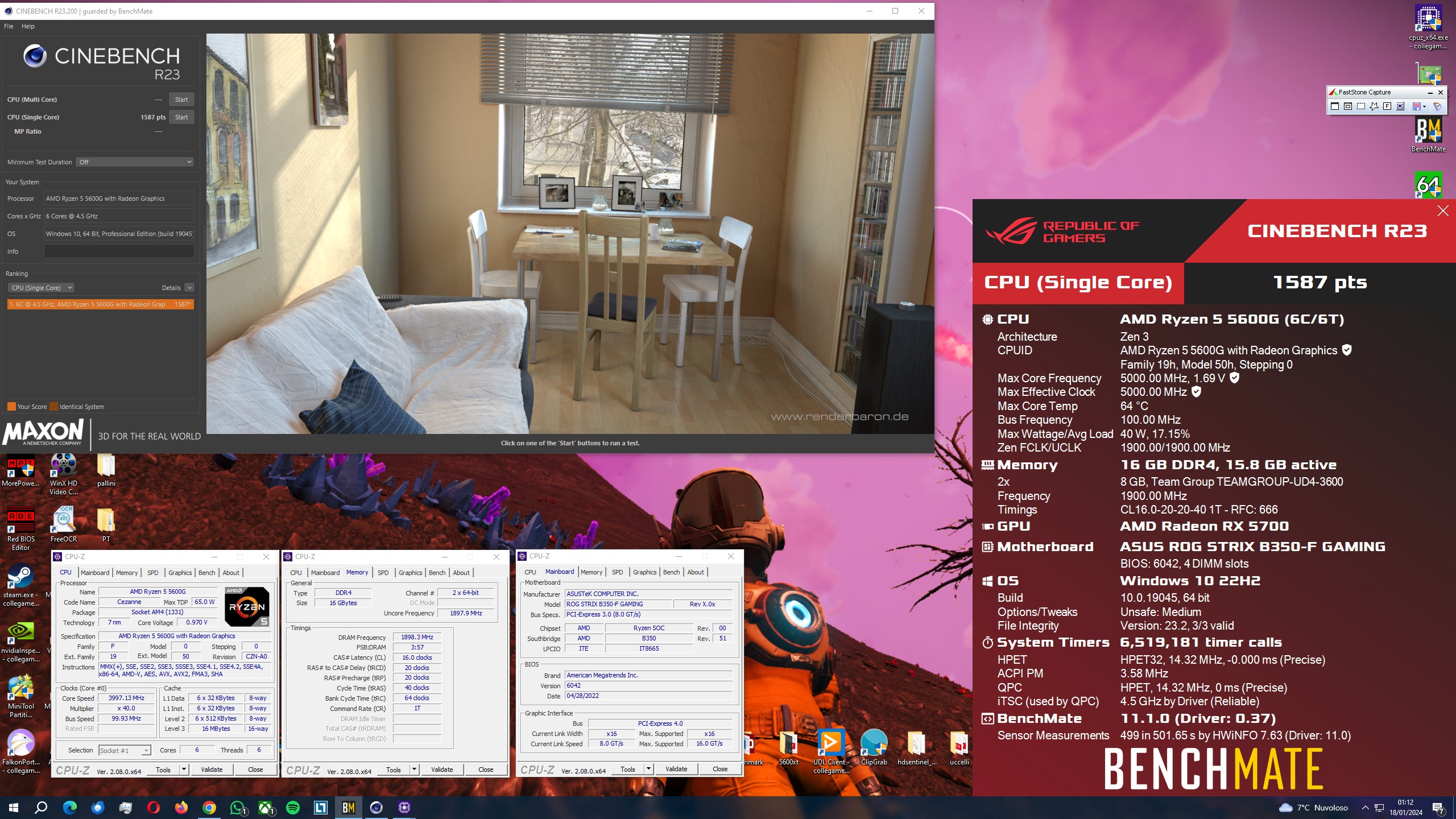
Task: Open the 5600xt desktop item
Action: coord(789,747)
